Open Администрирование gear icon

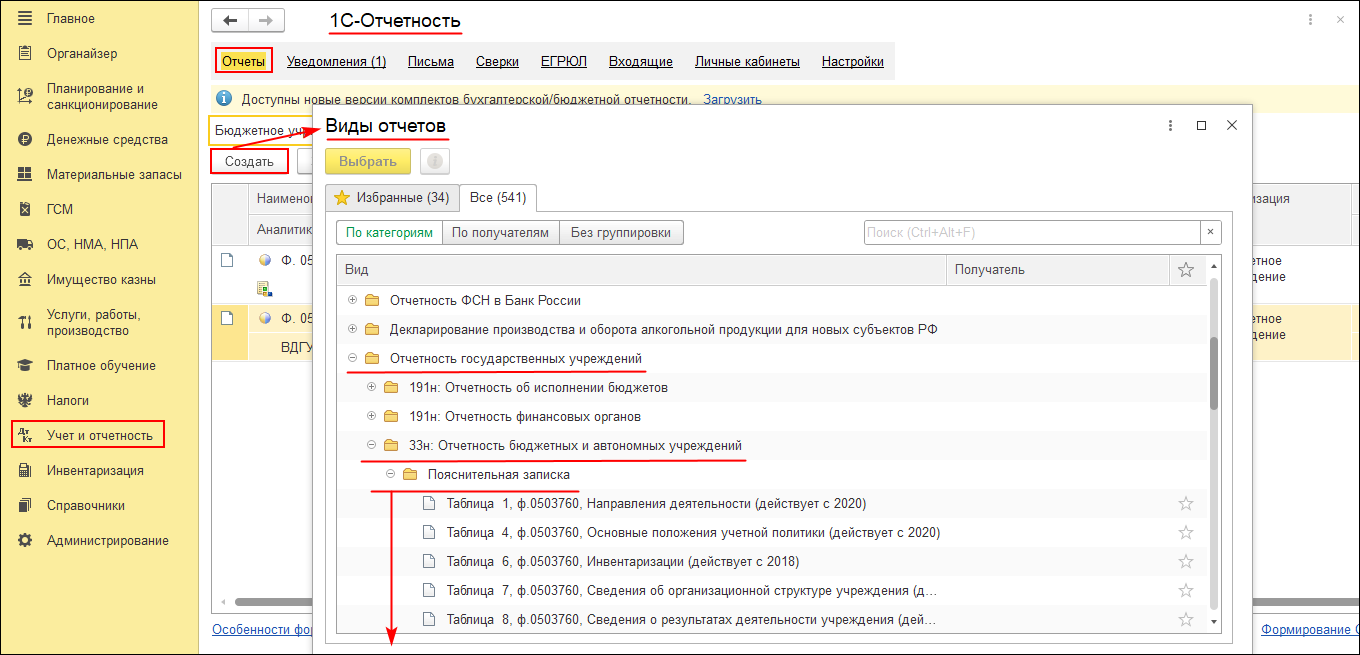click(x=25, y=541)
